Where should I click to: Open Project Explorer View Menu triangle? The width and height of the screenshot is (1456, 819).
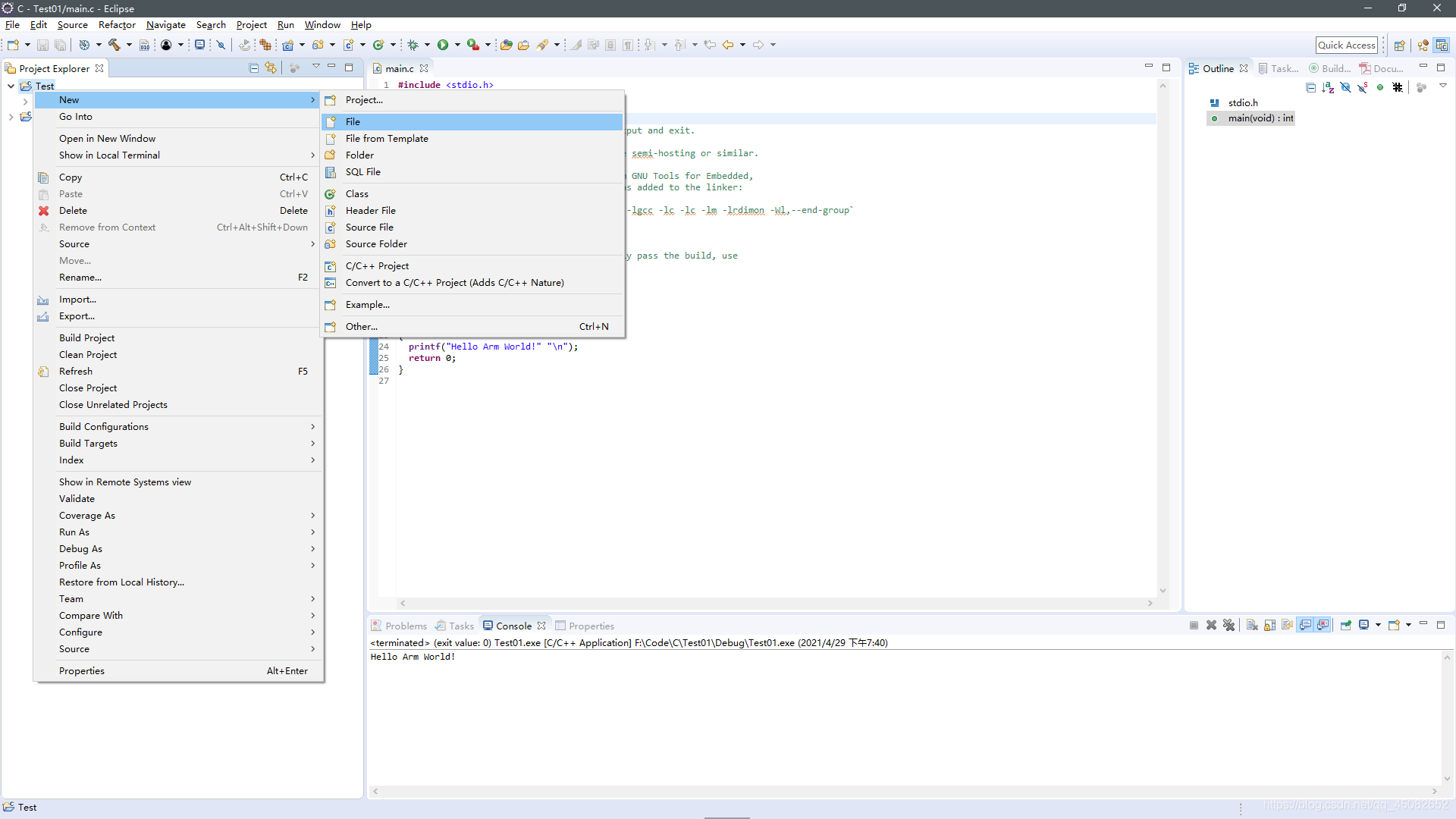316,67
